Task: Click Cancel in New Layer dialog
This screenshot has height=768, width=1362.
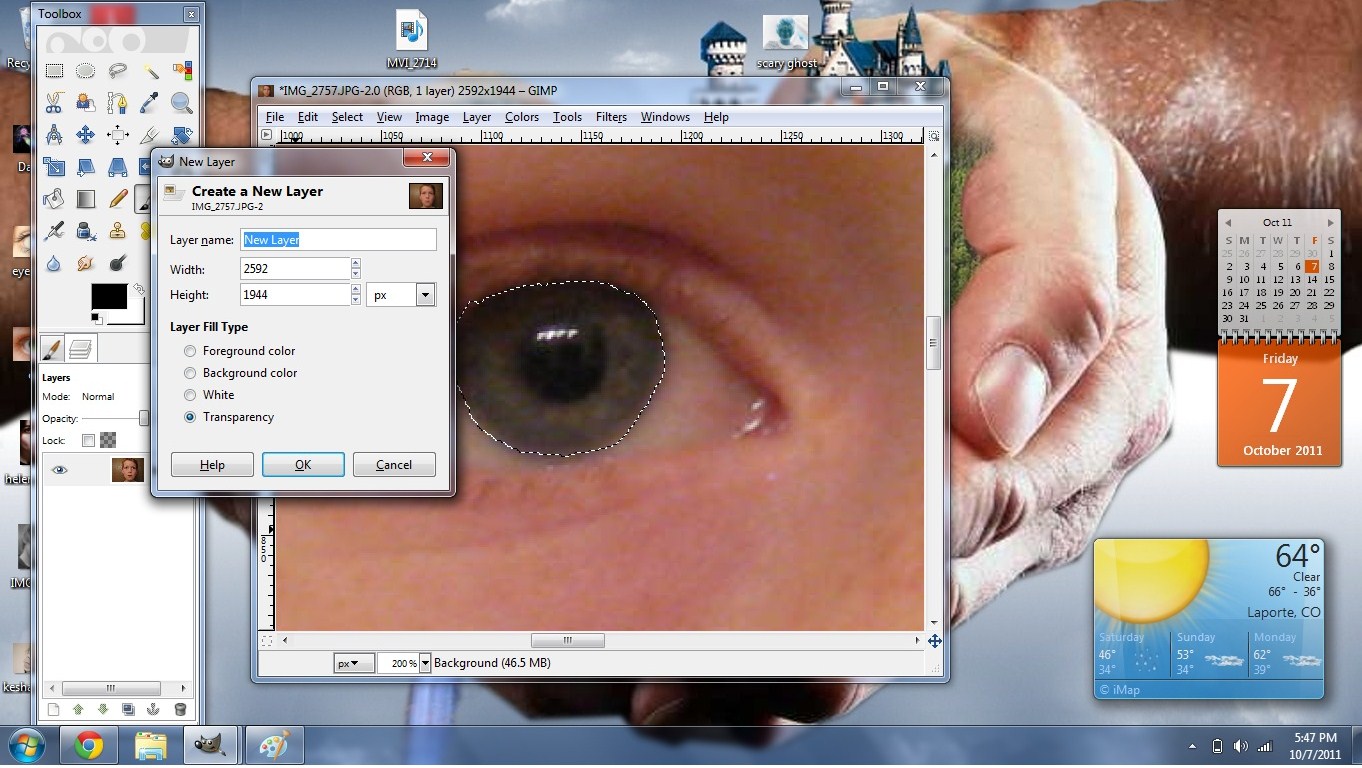Action: pyautogui.click(x=394, y=464)
